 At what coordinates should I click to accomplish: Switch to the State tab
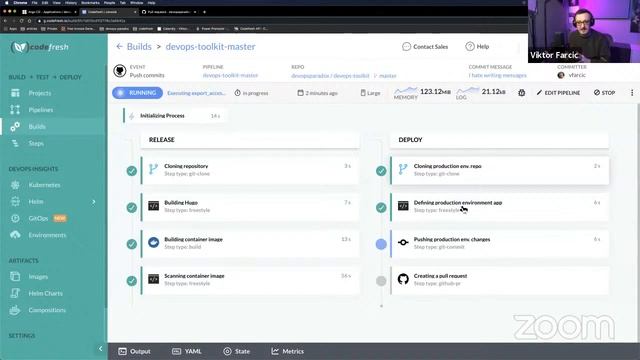236,351
